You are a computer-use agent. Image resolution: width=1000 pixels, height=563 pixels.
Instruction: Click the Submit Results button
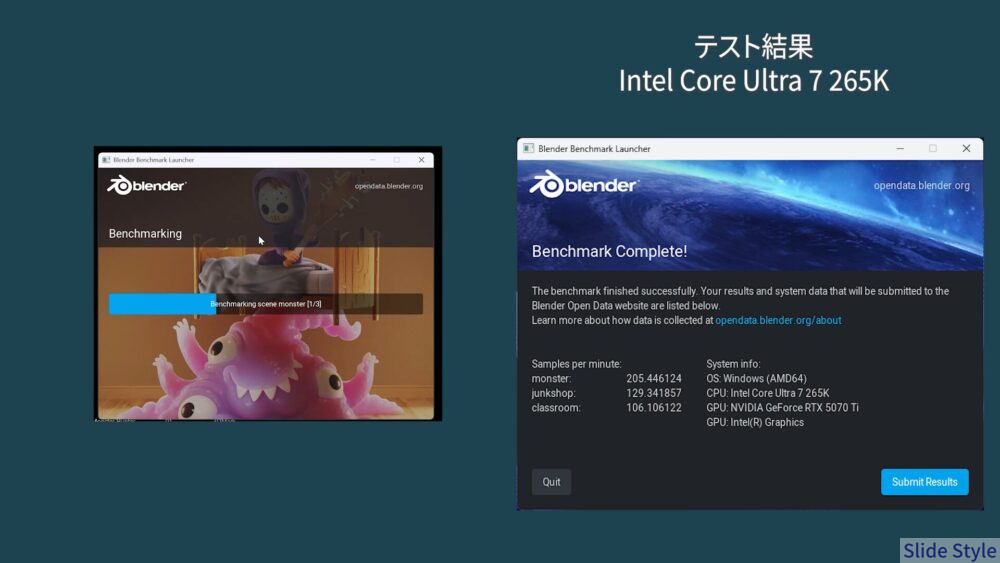click(x=924, y=482)
